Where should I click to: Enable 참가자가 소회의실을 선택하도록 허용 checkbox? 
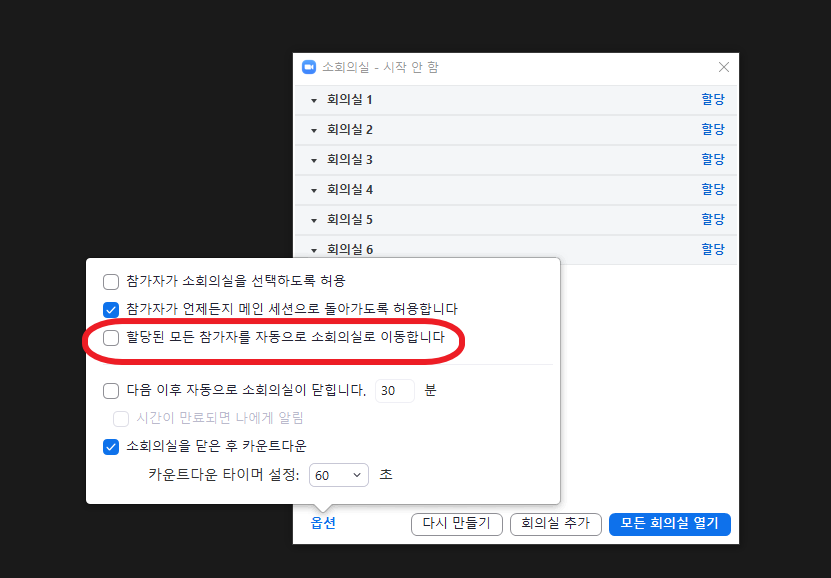pos(111,282)
